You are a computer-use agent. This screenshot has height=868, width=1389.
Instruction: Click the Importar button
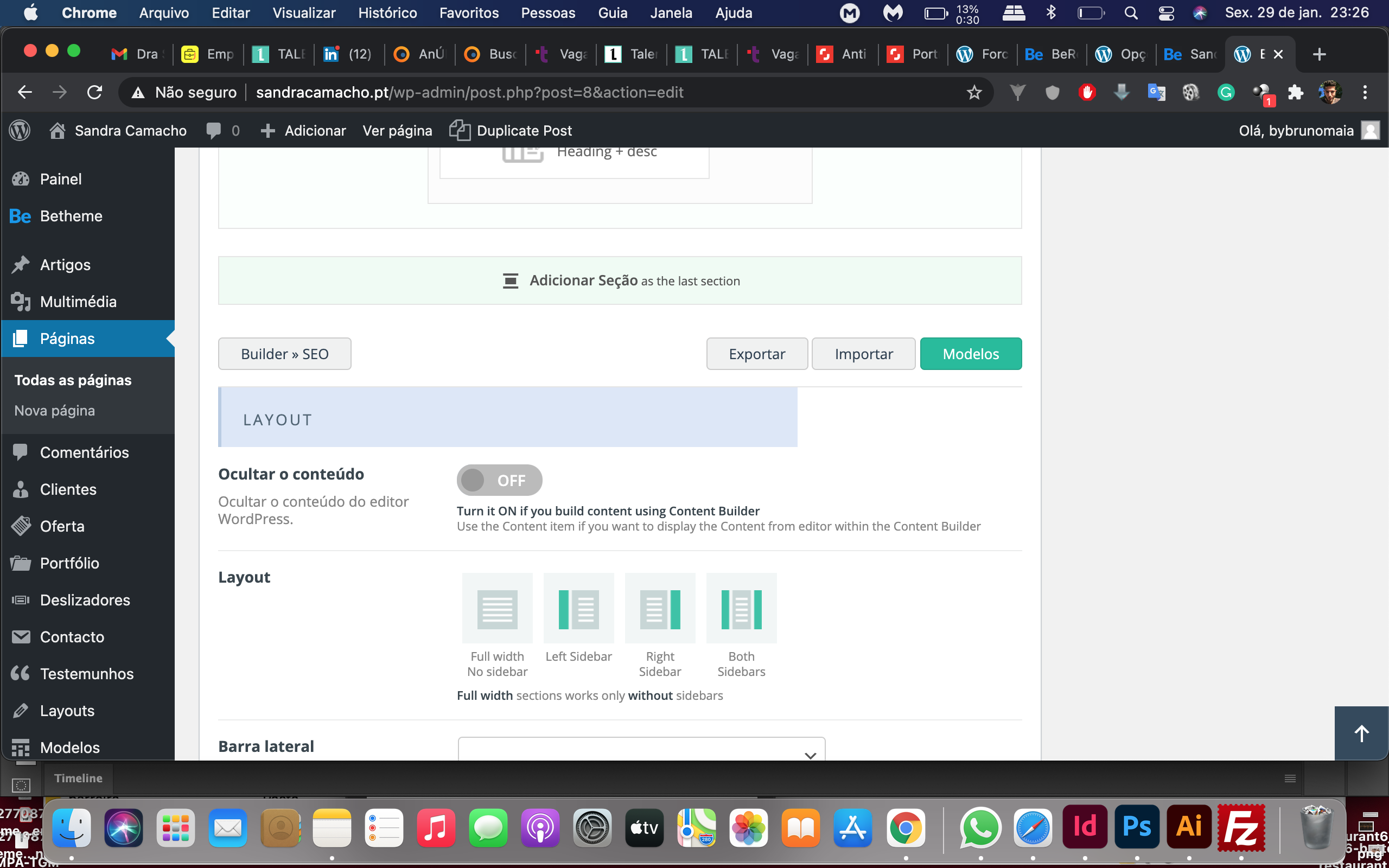click(x=864, y=353)
